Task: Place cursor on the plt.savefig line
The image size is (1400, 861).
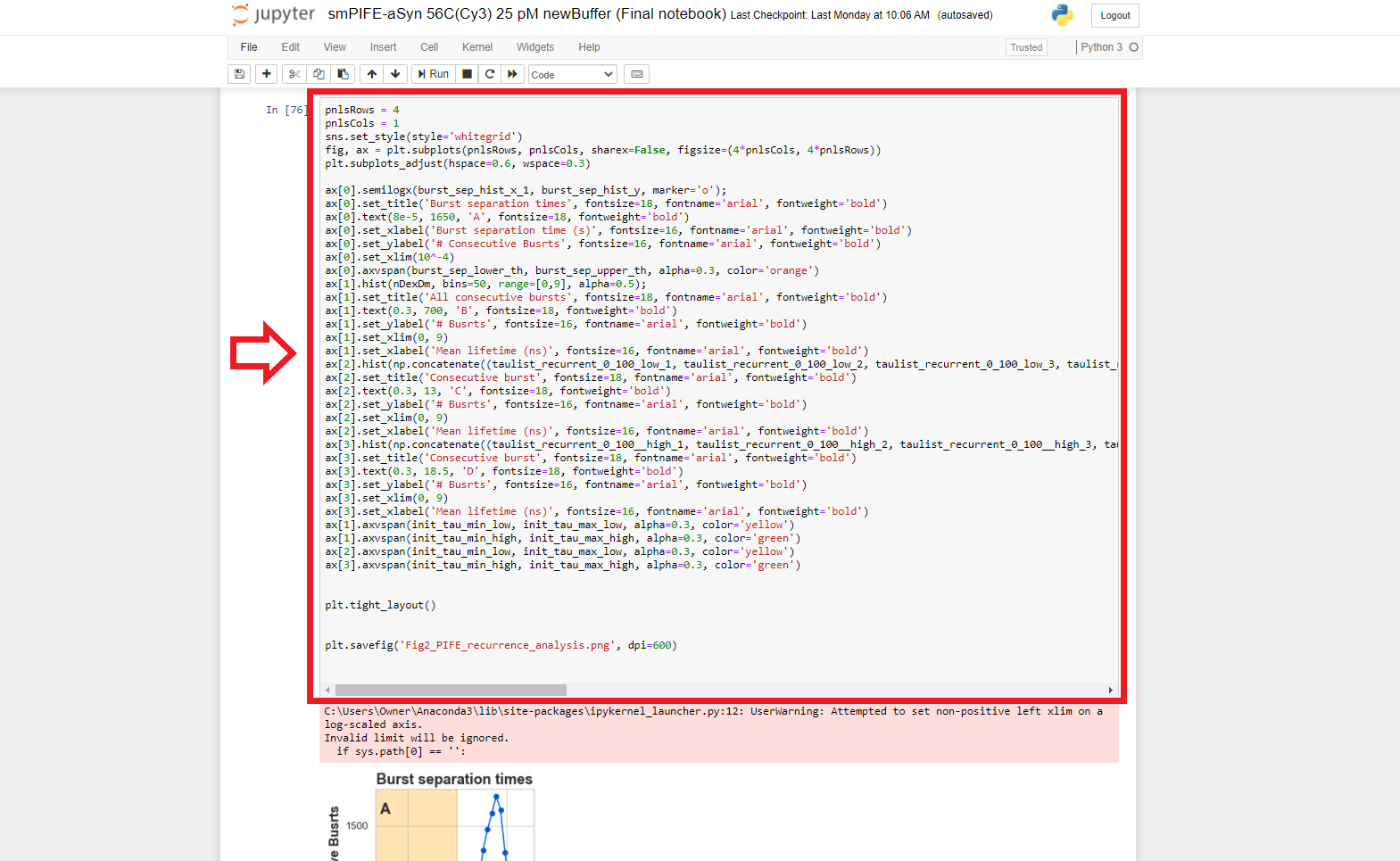Action: tap(501, 645)
